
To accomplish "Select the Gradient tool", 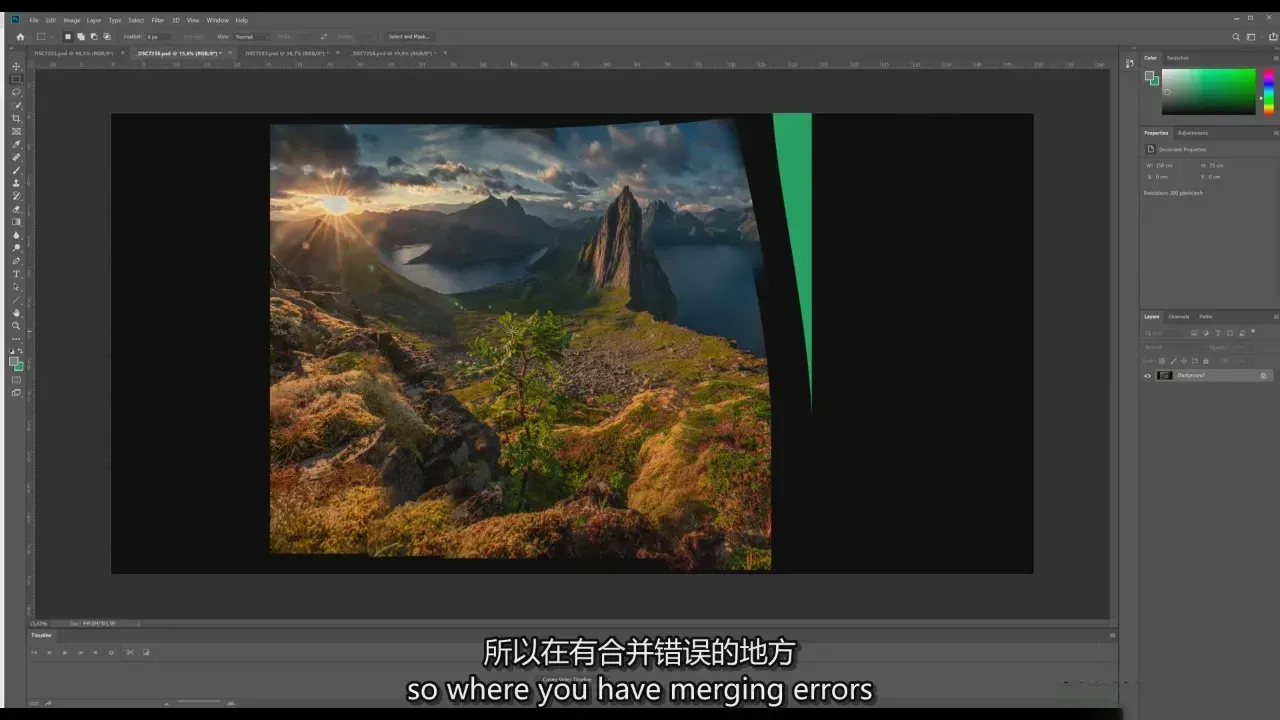I will point(16,222).
